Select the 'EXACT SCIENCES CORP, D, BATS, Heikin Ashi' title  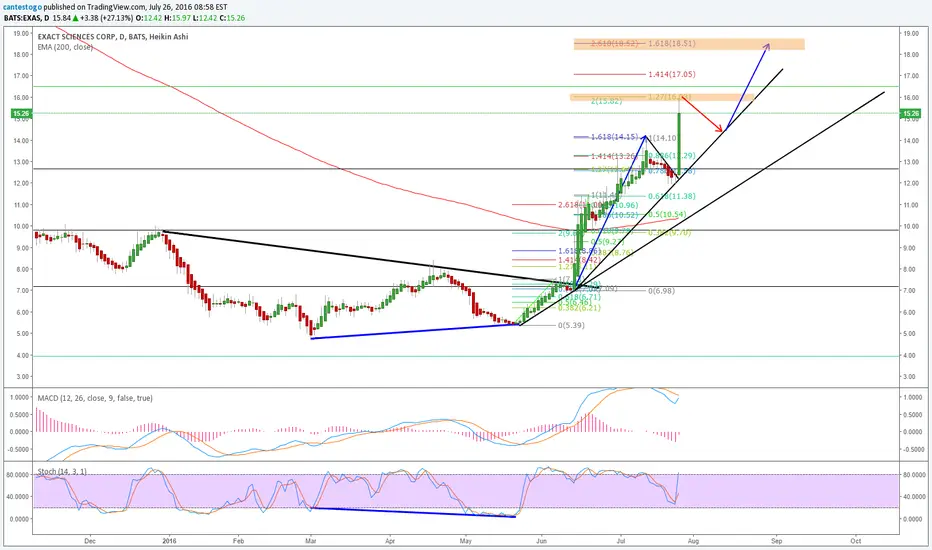point(113,37)
